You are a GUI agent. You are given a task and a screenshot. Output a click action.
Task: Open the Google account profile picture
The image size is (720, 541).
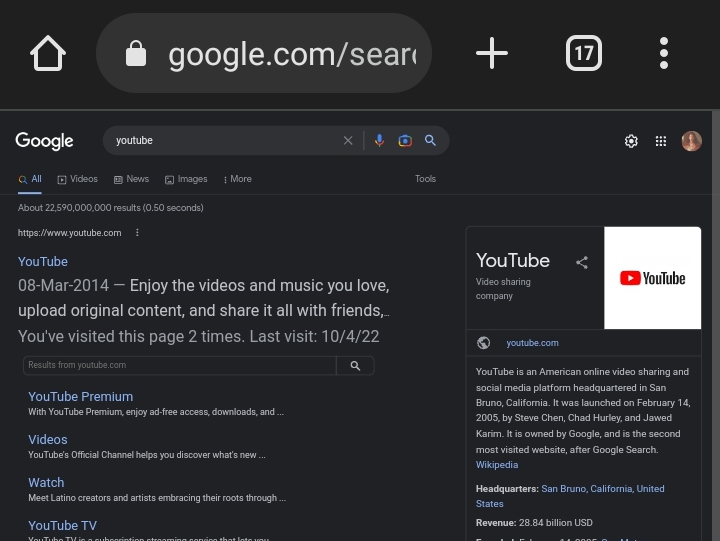(x=691, y=141)
